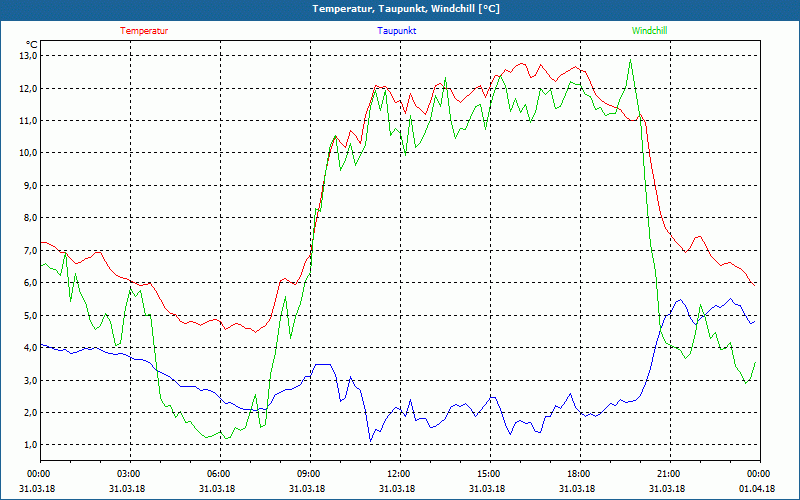Select the 2,0 y-axis value
Viewport: 800px width, 500px height.
coord(31,412)
